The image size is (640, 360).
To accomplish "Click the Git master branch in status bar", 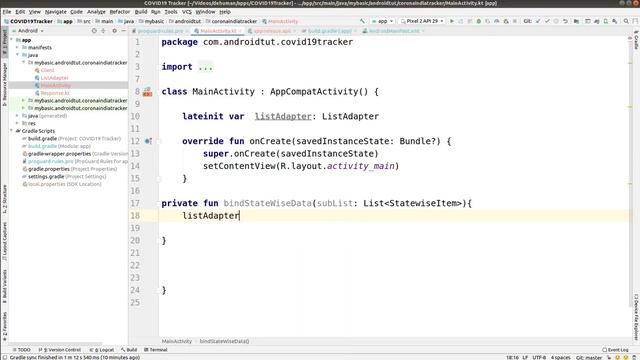I will click(589, 357).
